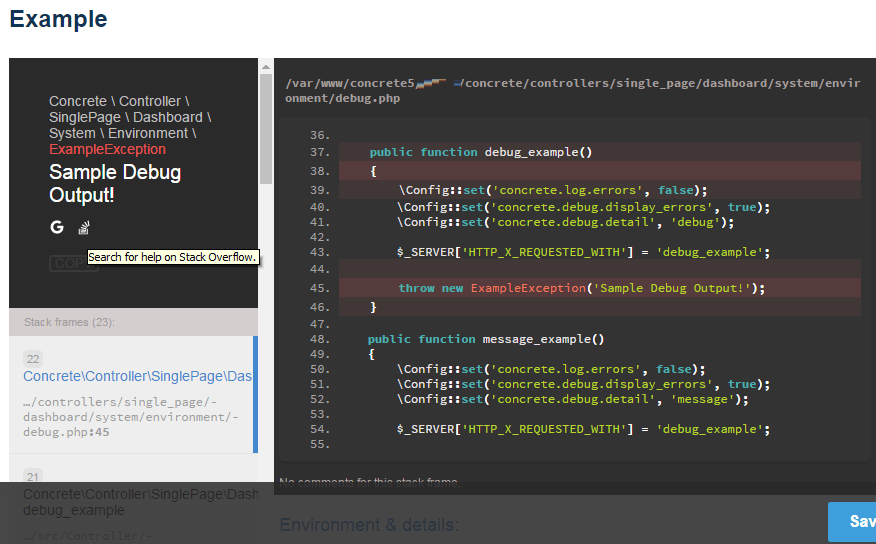This screenshot has width=876, height=544.
Task: Click the ExampleException class name
Action: tap(107, 149)
